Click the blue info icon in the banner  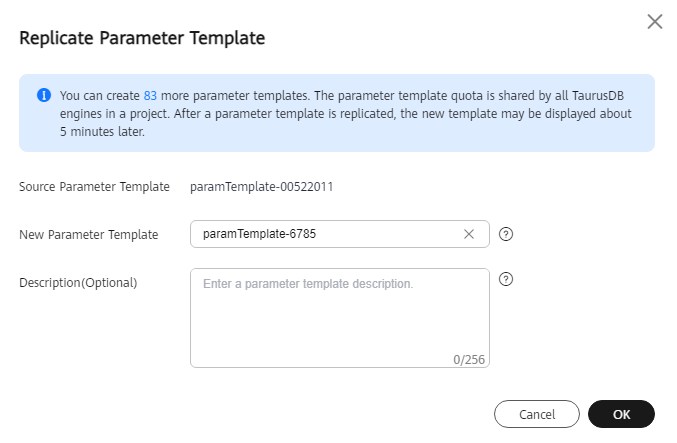click(x=44, y=95)
